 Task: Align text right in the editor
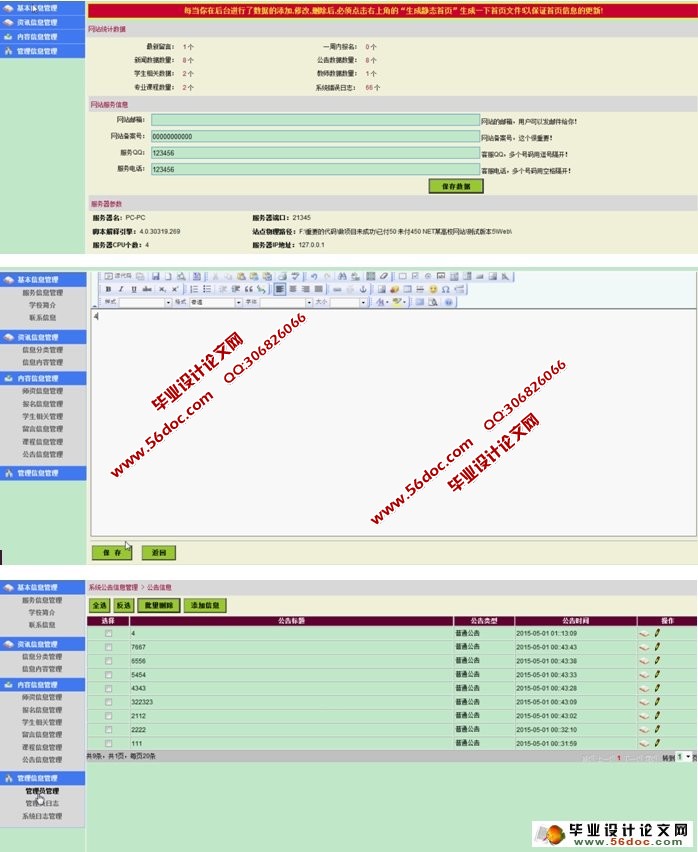pyautogui.click(x=306, y=289)
